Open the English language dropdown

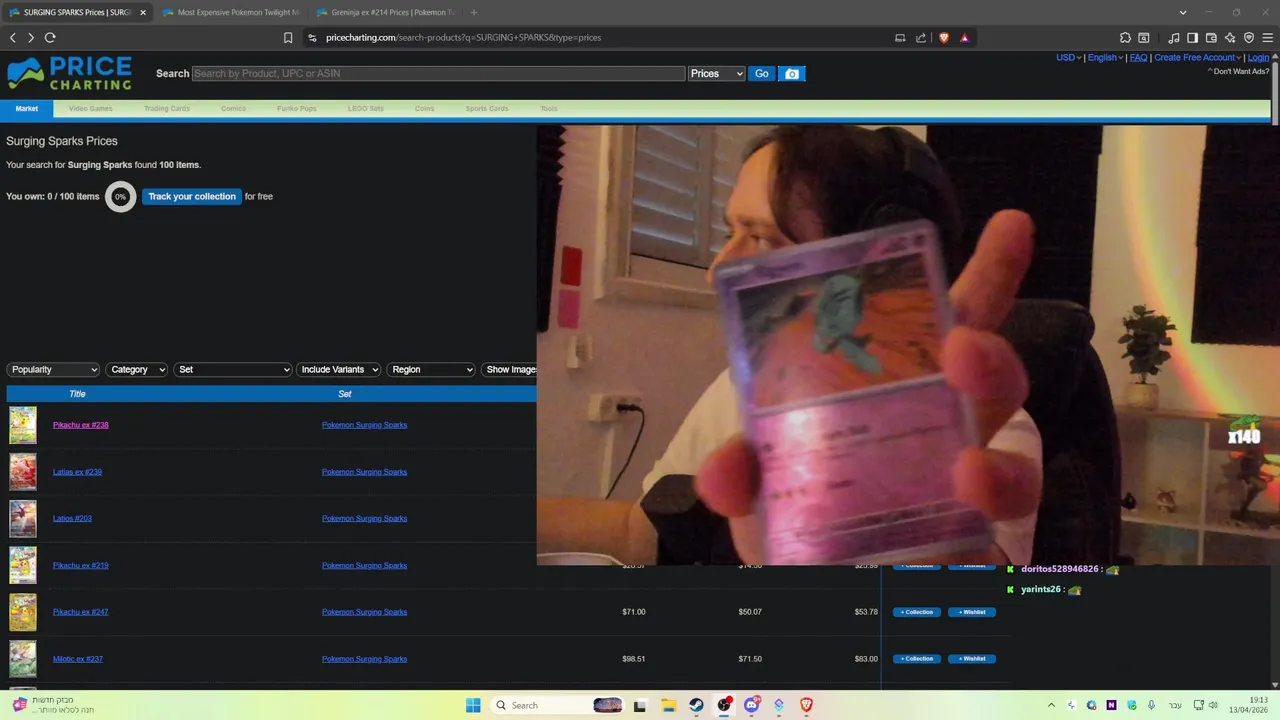(1105, 57)
